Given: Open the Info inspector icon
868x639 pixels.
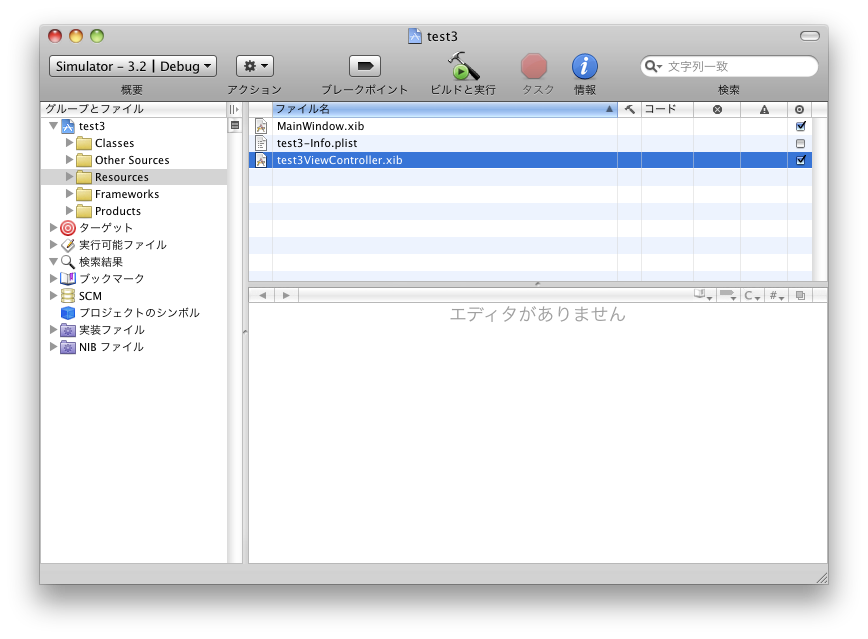Looking at the screenshot, I should 585,66.
